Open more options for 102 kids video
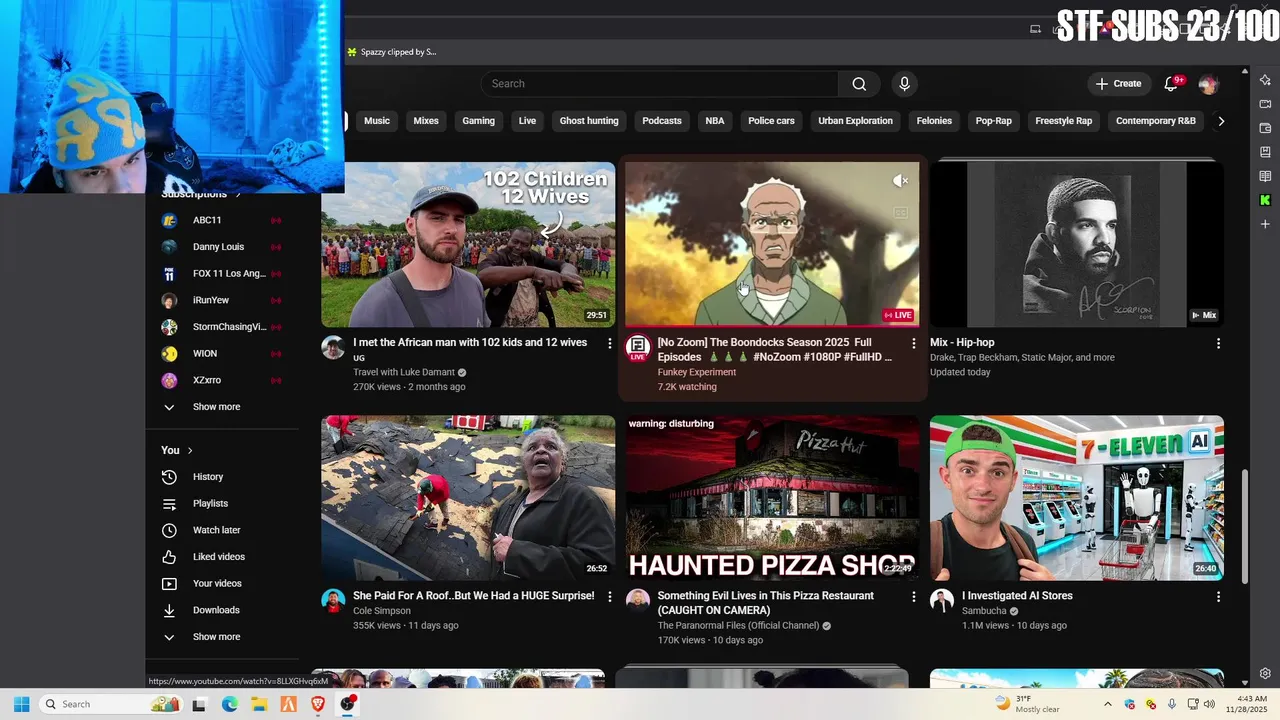The image size is (1280, 720). [609, 343]
